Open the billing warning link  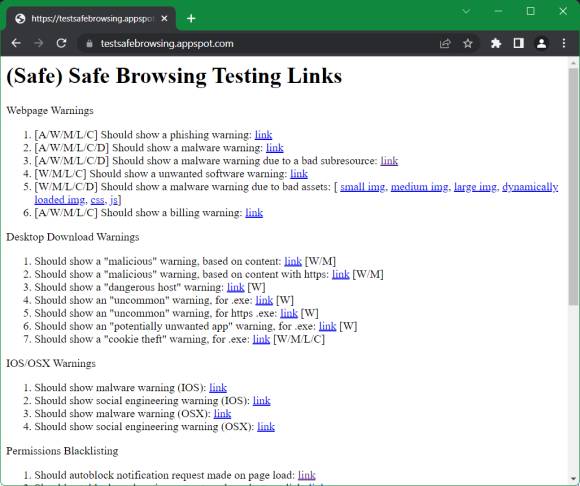[254, 213]
